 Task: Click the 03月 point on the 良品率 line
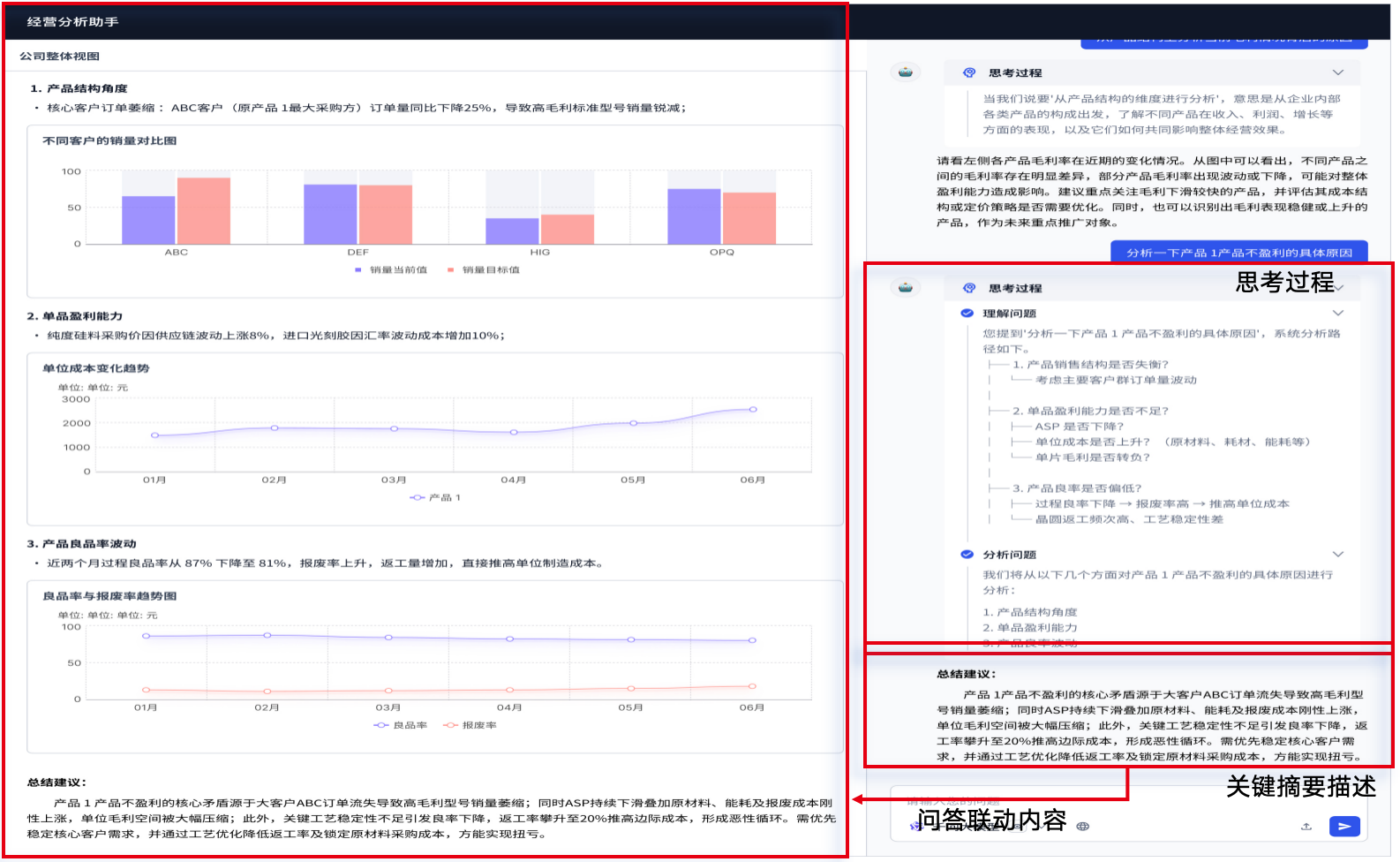pos(388,637)
